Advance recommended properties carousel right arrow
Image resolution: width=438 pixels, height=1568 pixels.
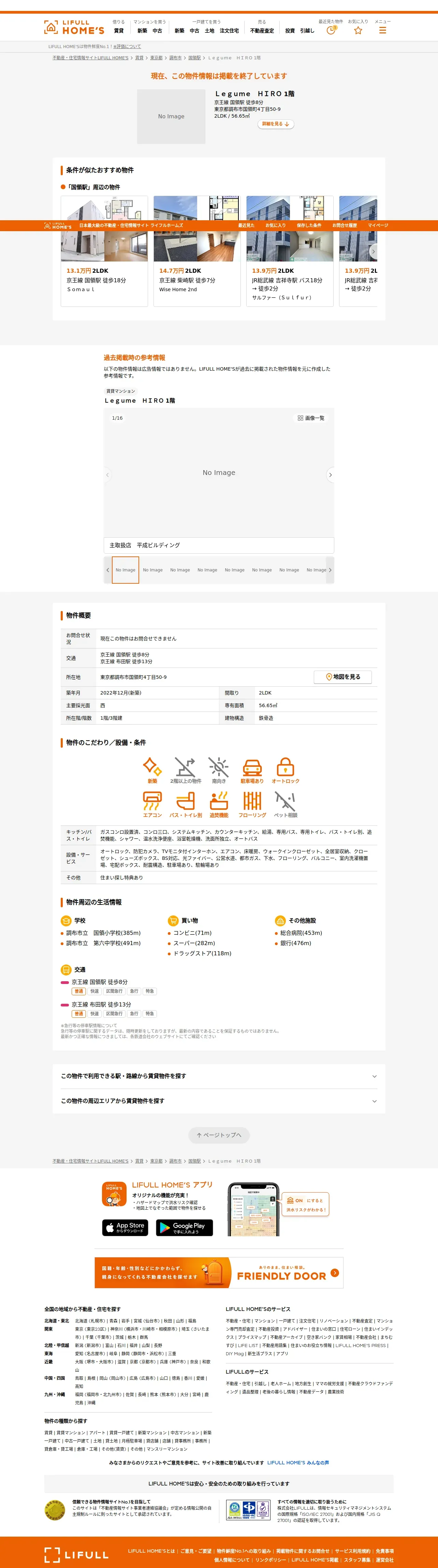click(x=373, y=251)
